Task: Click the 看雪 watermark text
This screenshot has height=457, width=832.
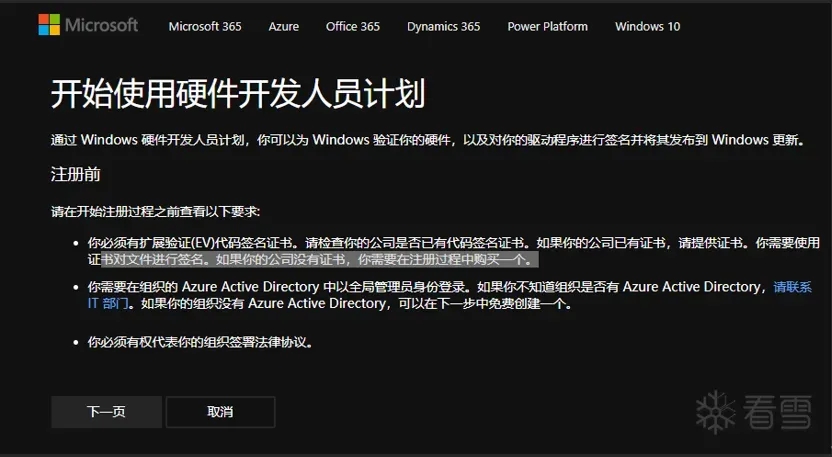Action: pos(776,410)
